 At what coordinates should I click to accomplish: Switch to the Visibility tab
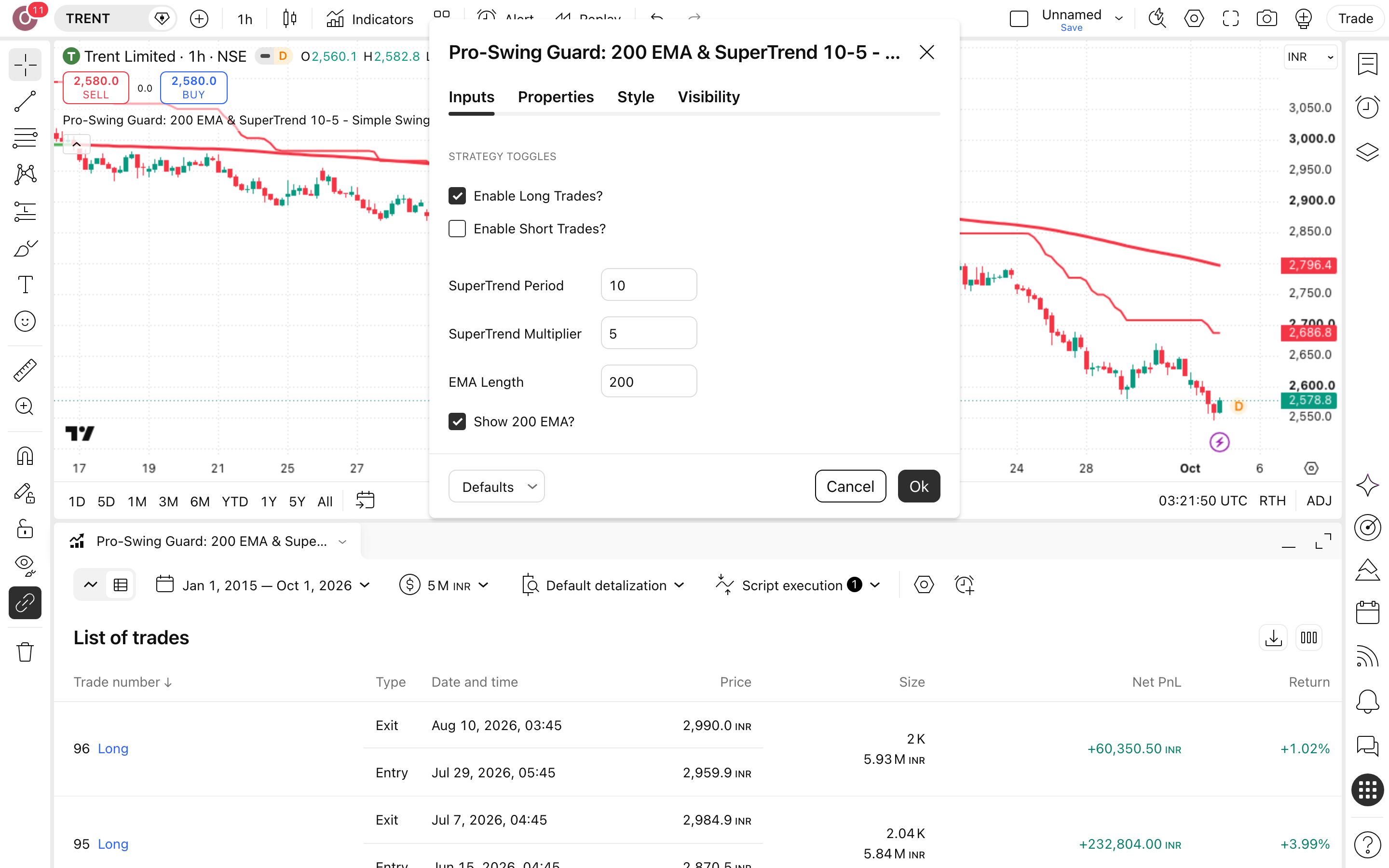[x=708, y=97]
